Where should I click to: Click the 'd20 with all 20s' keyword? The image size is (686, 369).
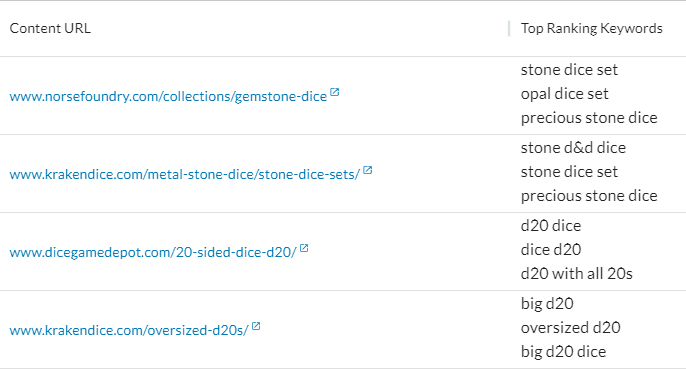pos(577,274)
